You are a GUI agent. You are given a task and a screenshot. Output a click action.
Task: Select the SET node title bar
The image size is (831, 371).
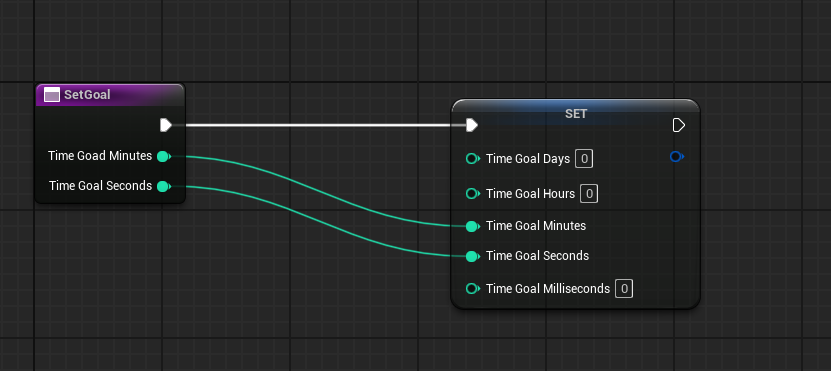click(x=576, y=112)
